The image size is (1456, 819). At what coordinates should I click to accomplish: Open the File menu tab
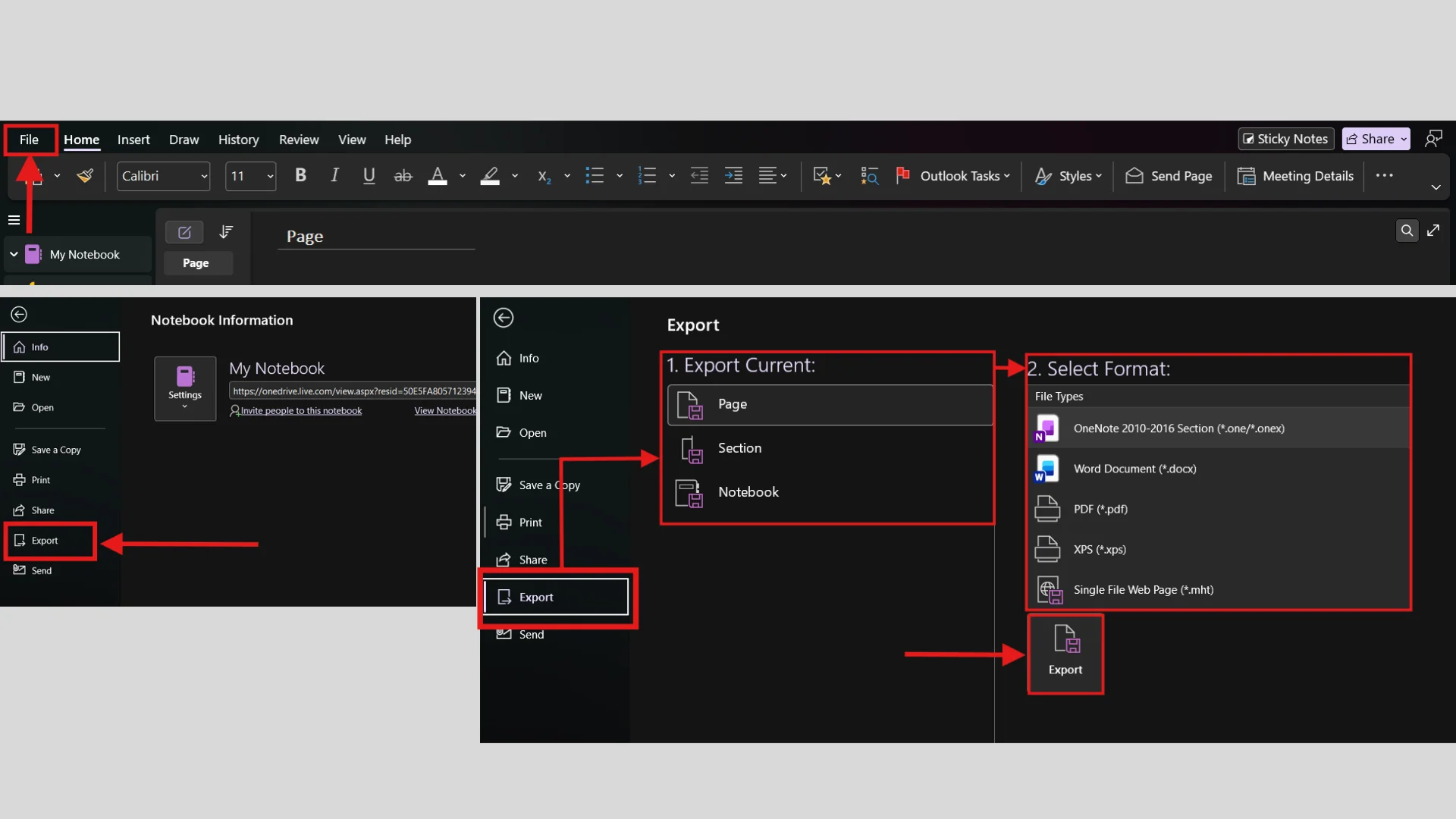point(29,140)
